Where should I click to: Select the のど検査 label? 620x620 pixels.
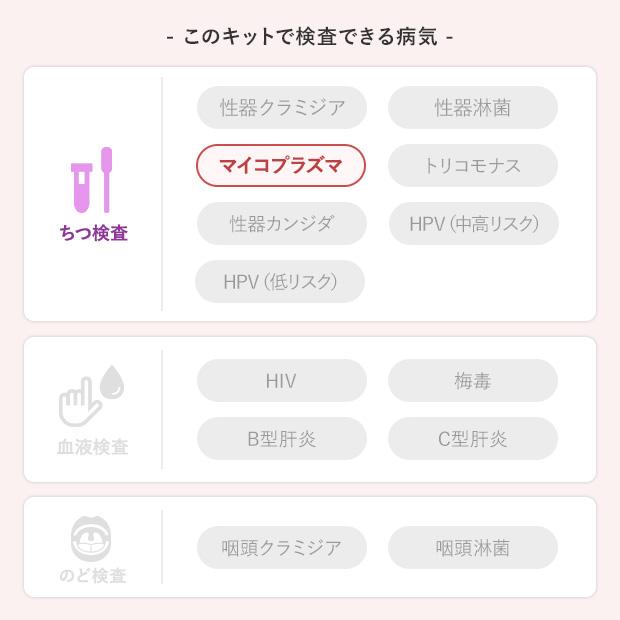point(93,576)
